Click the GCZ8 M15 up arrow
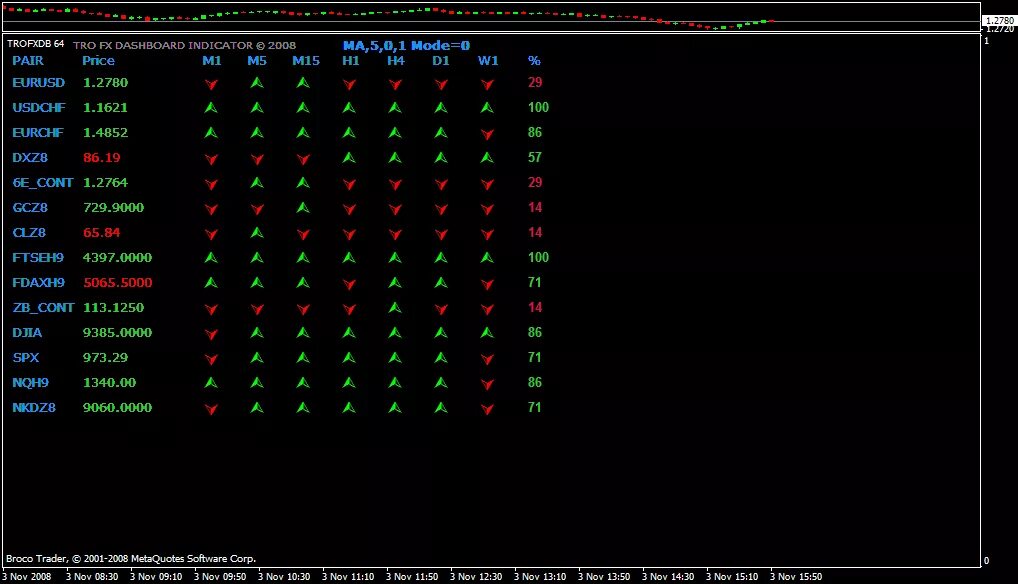 pos(303,208)
